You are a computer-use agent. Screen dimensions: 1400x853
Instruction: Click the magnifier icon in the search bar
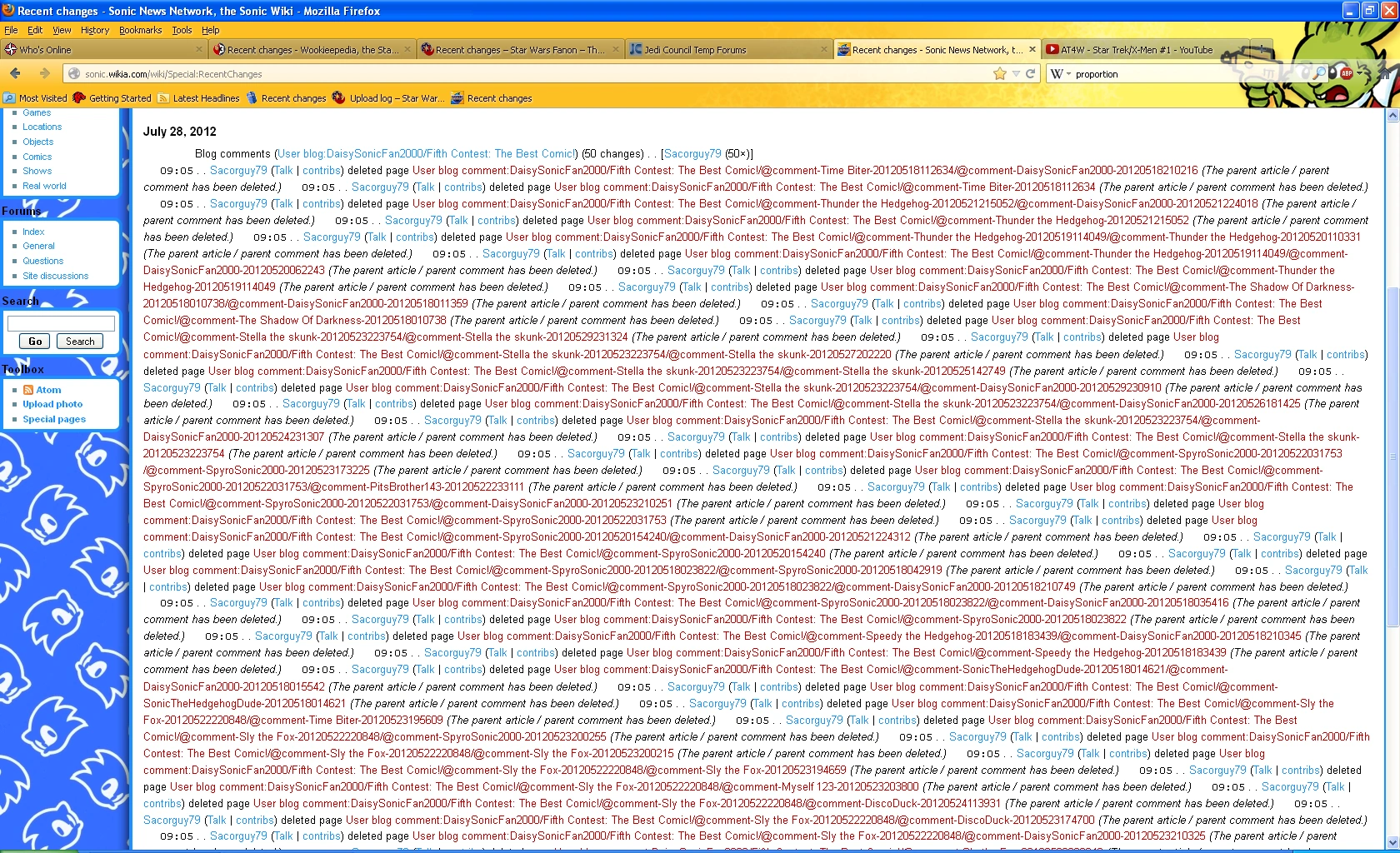[1320, 73]
